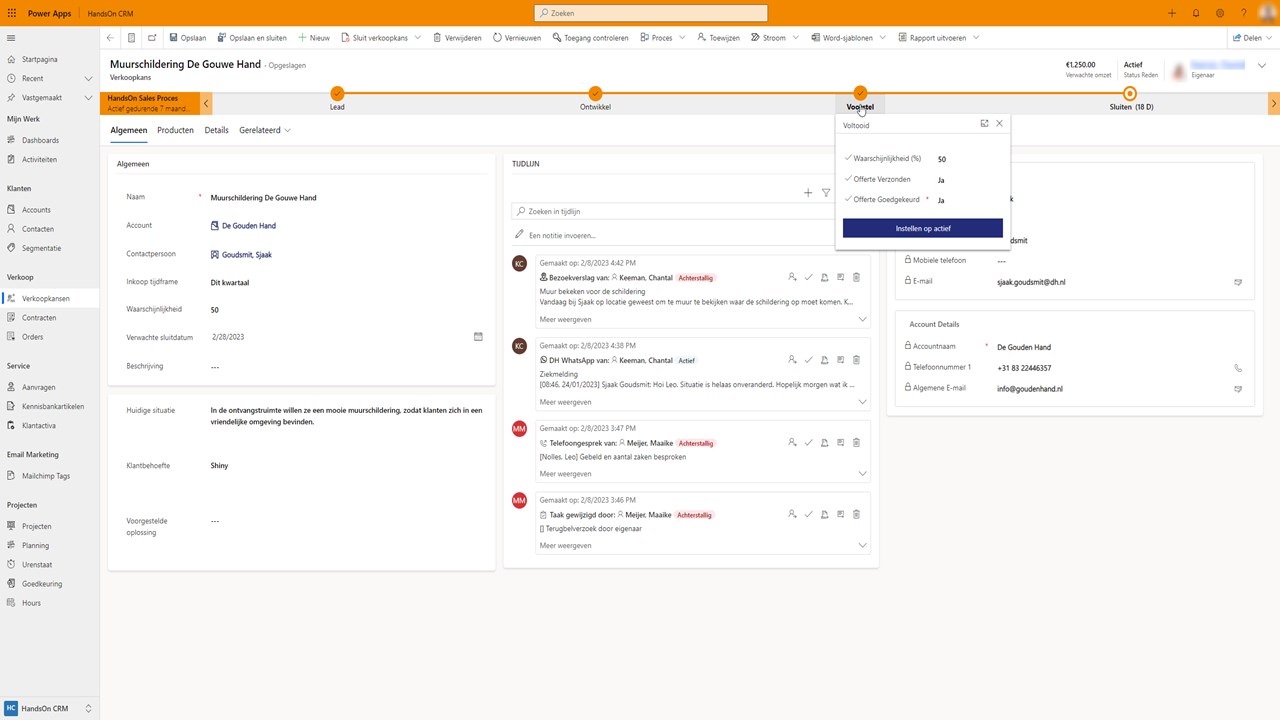Assign the Telefoongesprek timeline entry

tap(792, 442)
